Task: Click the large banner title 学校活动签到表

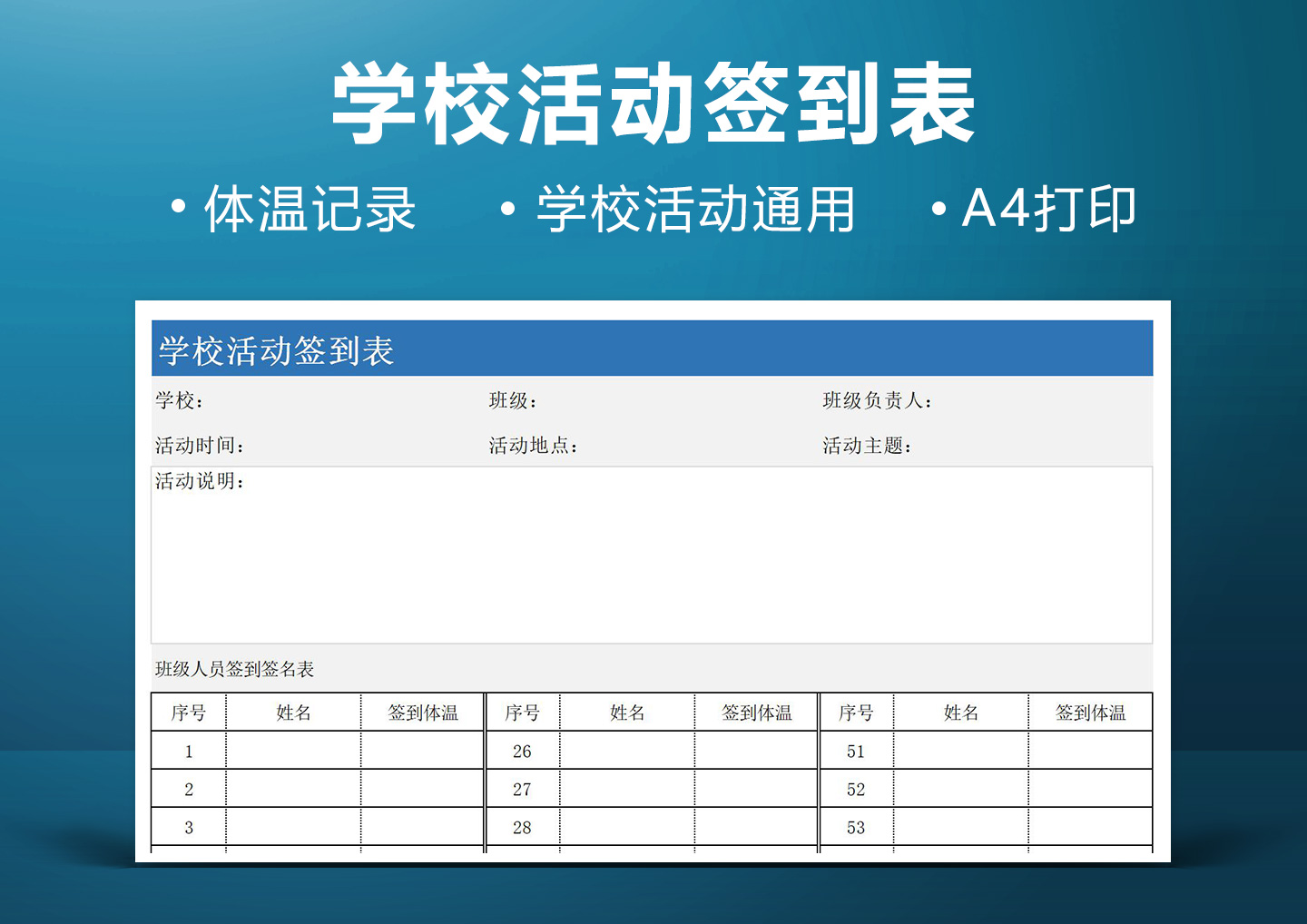Action: click(x=653, y=104)
